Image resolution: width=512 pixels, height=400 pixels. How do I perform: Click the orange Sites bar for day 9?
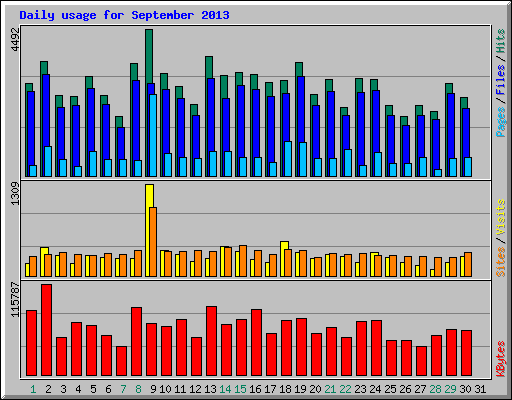153,242
